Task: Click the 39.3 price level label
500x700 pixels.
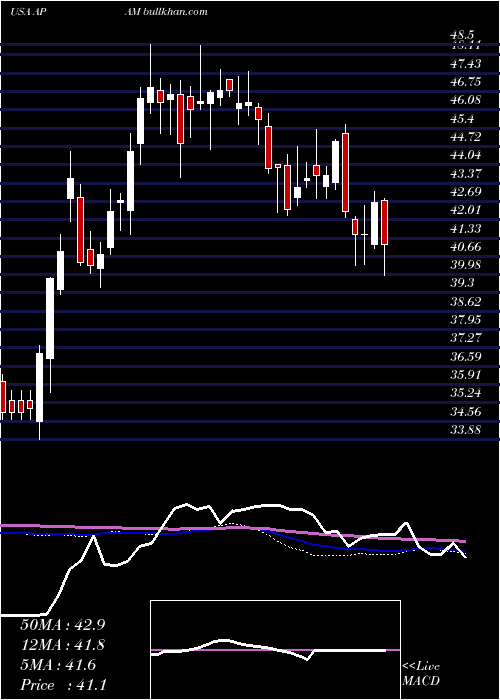Action: pos(462,283)
